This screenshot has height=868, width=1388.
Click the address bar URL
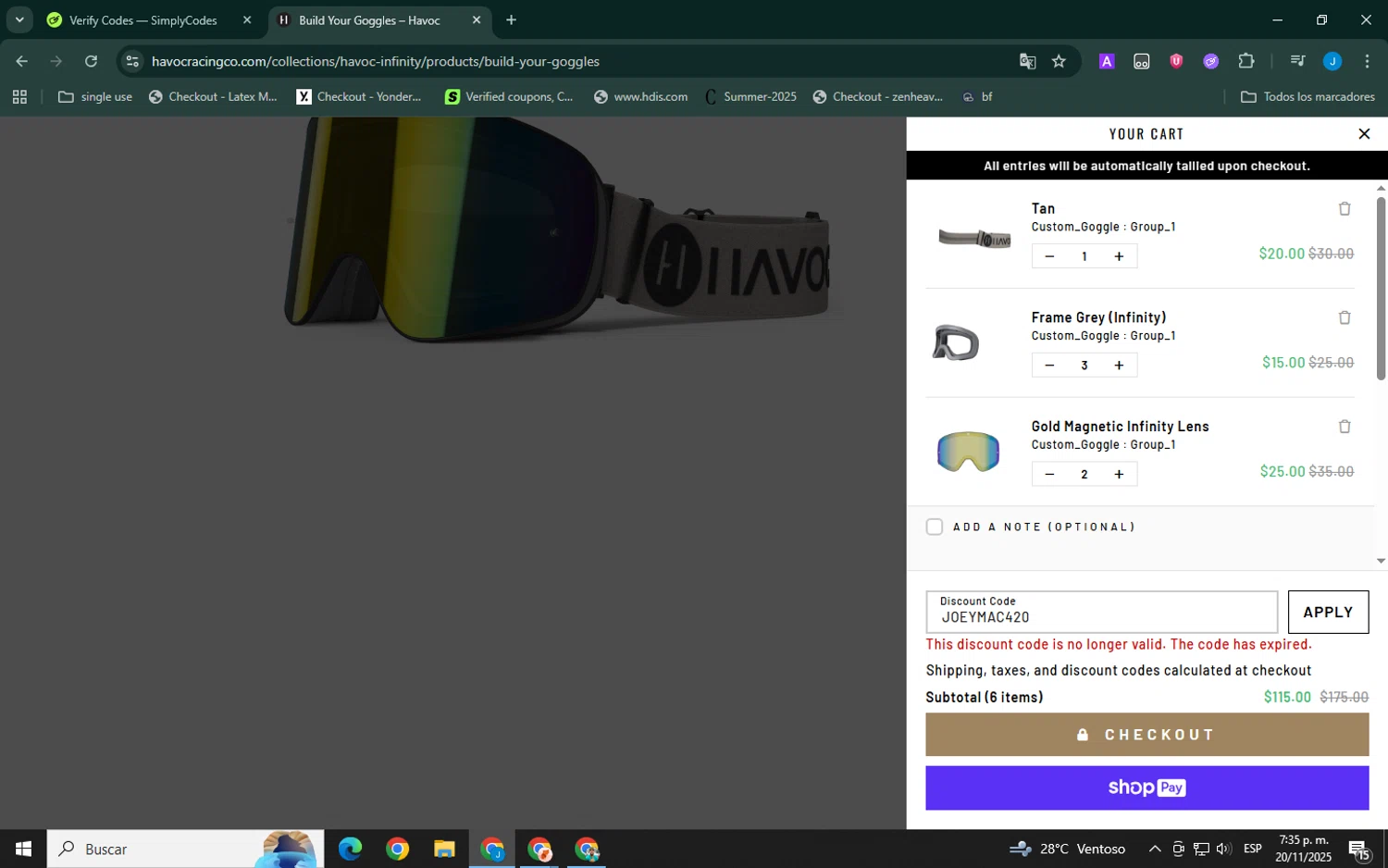click(x=376, y=61)
